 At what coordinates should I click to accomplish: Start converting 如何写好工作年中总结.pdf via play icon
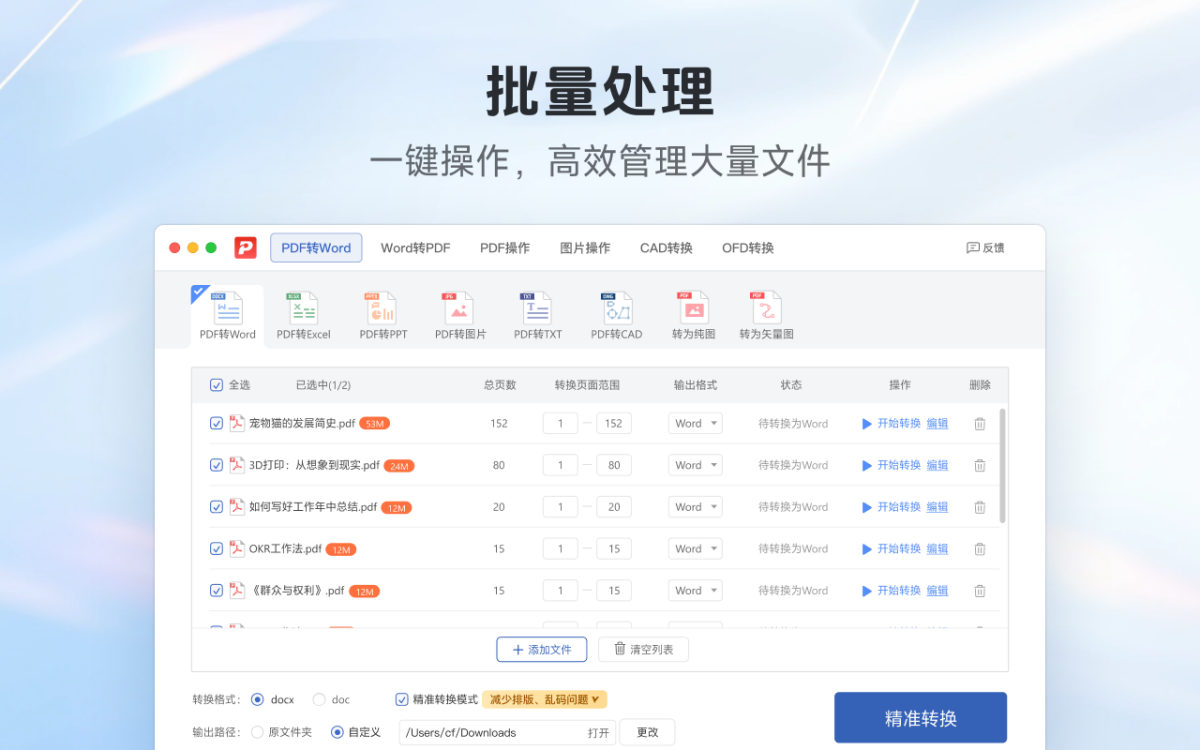867,507
